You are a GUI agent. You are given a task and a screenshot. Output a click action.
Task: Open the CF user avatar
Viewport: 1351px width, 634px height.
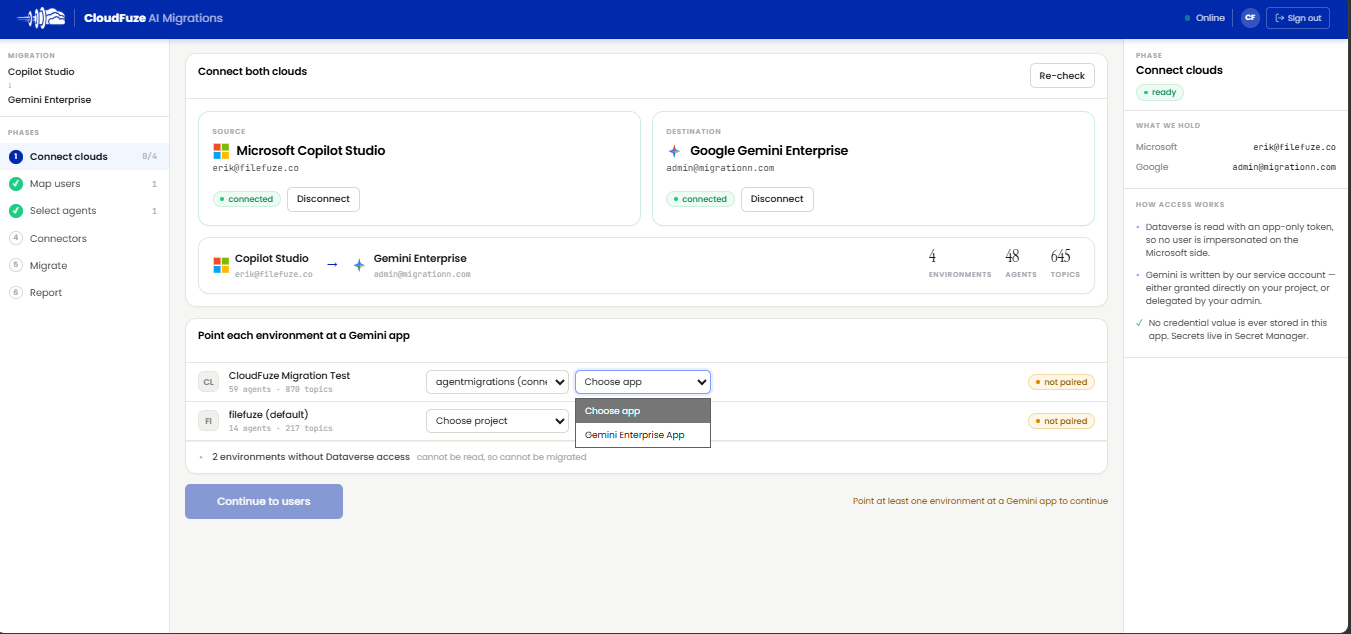(1249, 18)
